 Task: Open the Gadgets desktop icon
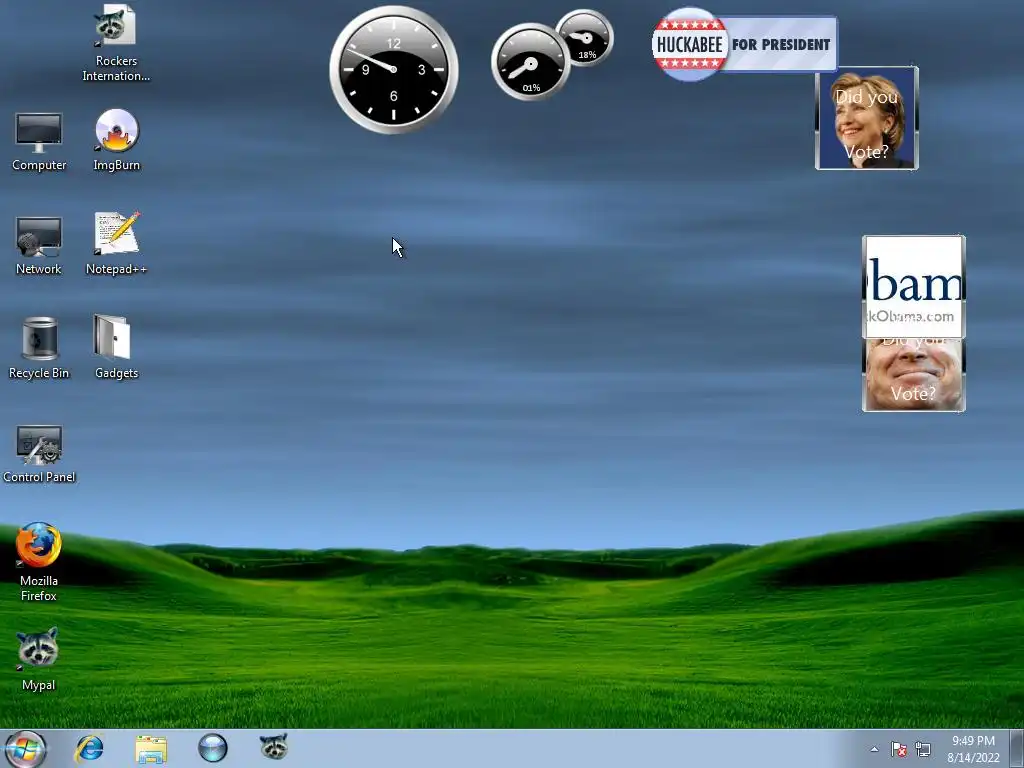(116, 347)
